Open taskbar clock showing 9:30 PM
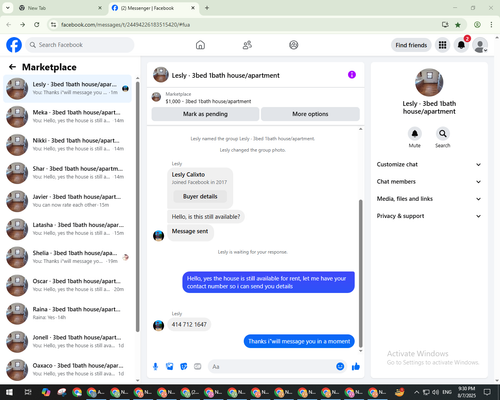The width and height of the screenshot is (500, 400). tap(467, 392)
